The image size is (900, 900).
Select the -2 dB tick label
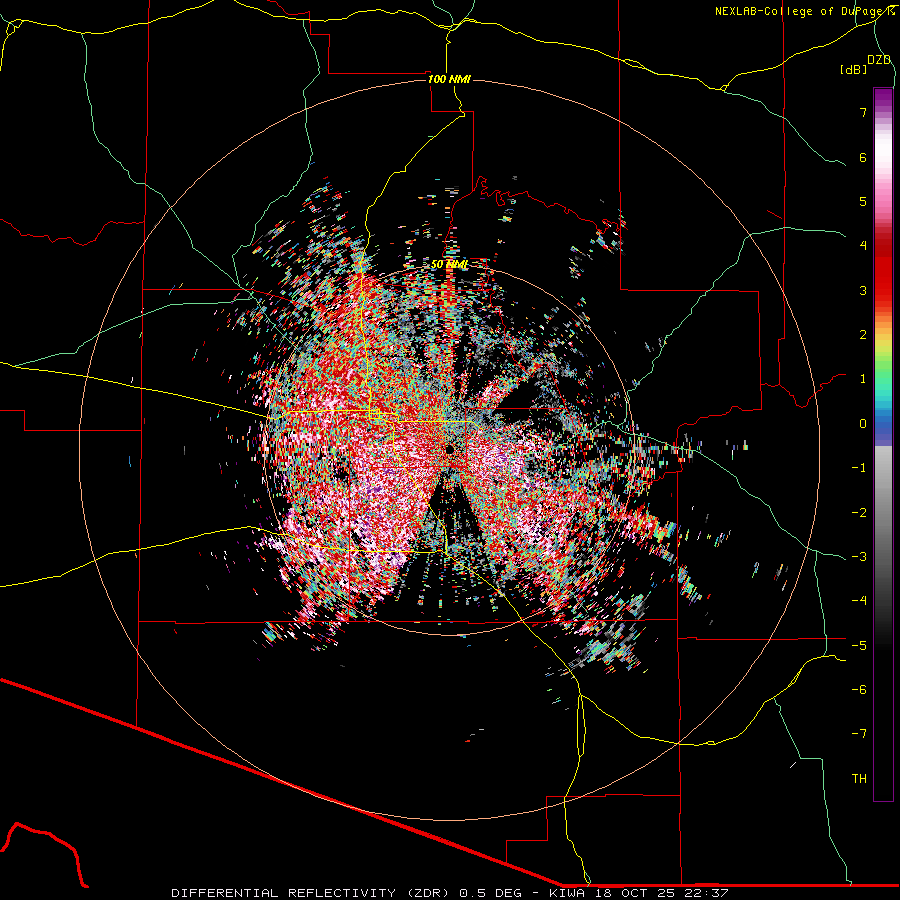(x=859, y=513)
